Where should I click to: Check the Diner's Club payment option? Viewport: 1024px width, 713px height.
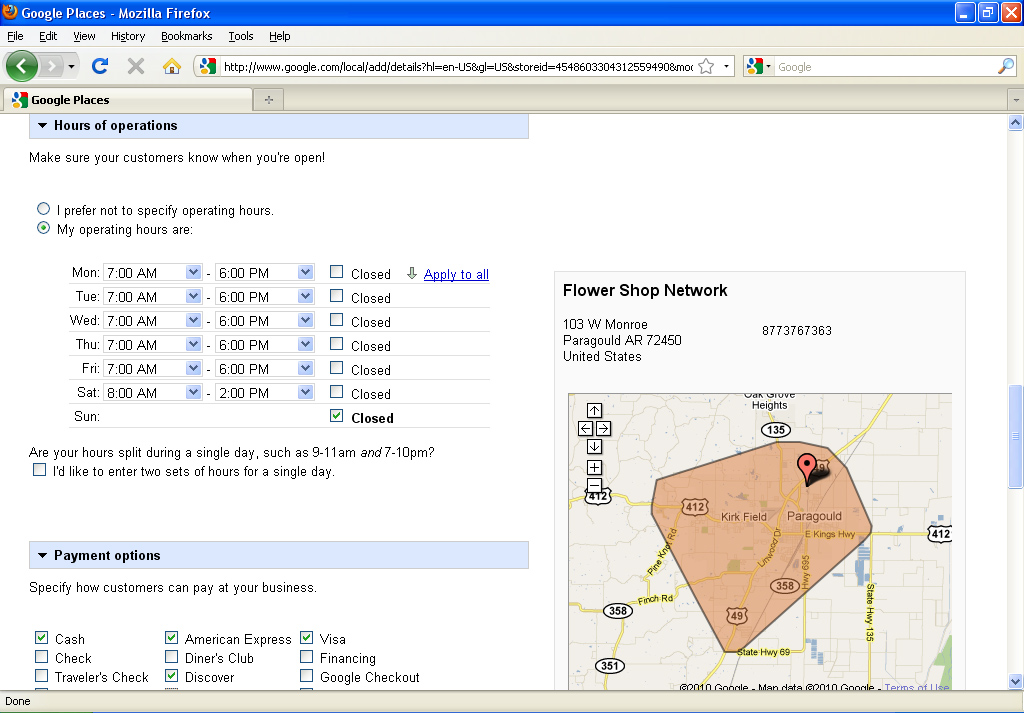click(171, 656)
